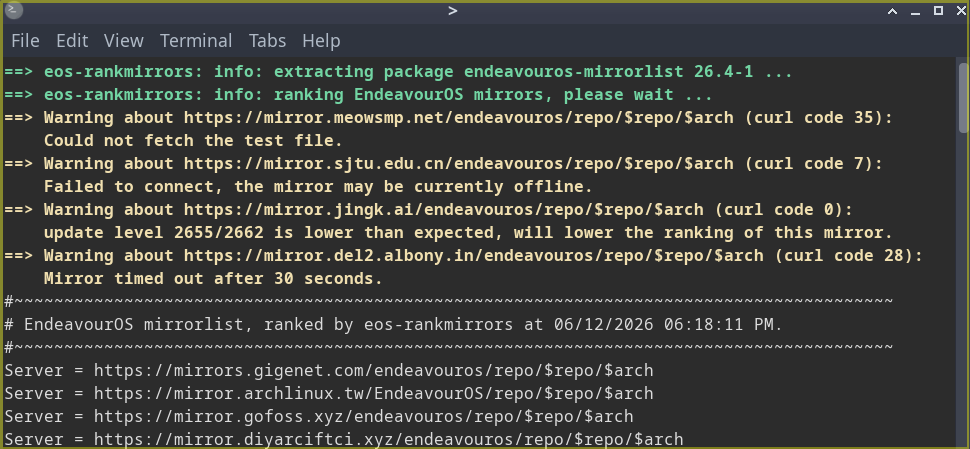Click the mirror.diyarciftci.xyz server URL
Screen dimensions: 970x449
388,440
